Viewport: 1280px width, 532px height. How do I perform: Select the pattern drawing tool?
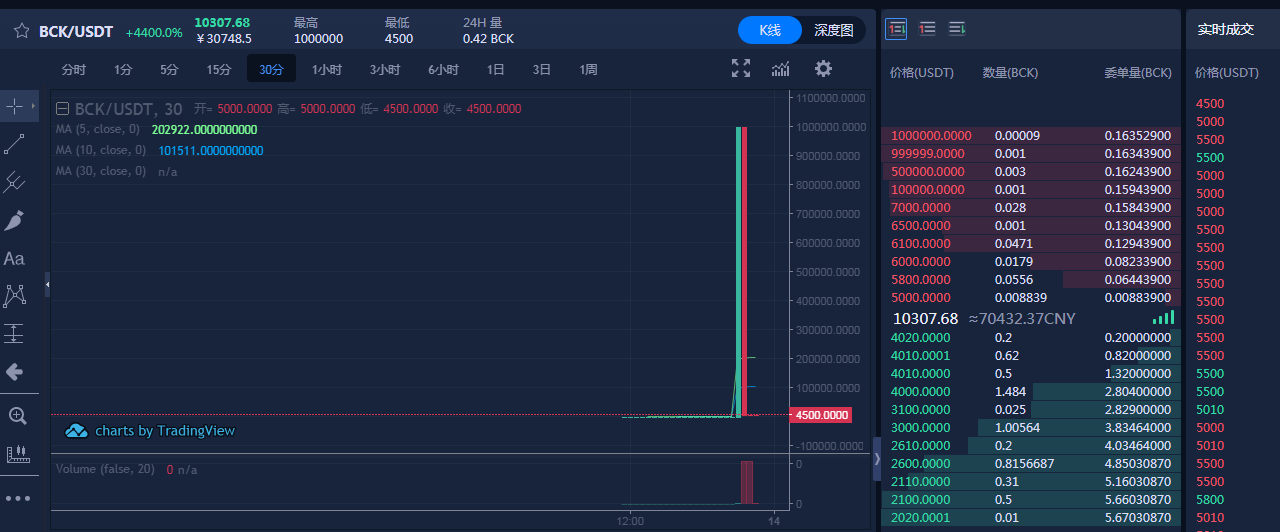(15, 295)
